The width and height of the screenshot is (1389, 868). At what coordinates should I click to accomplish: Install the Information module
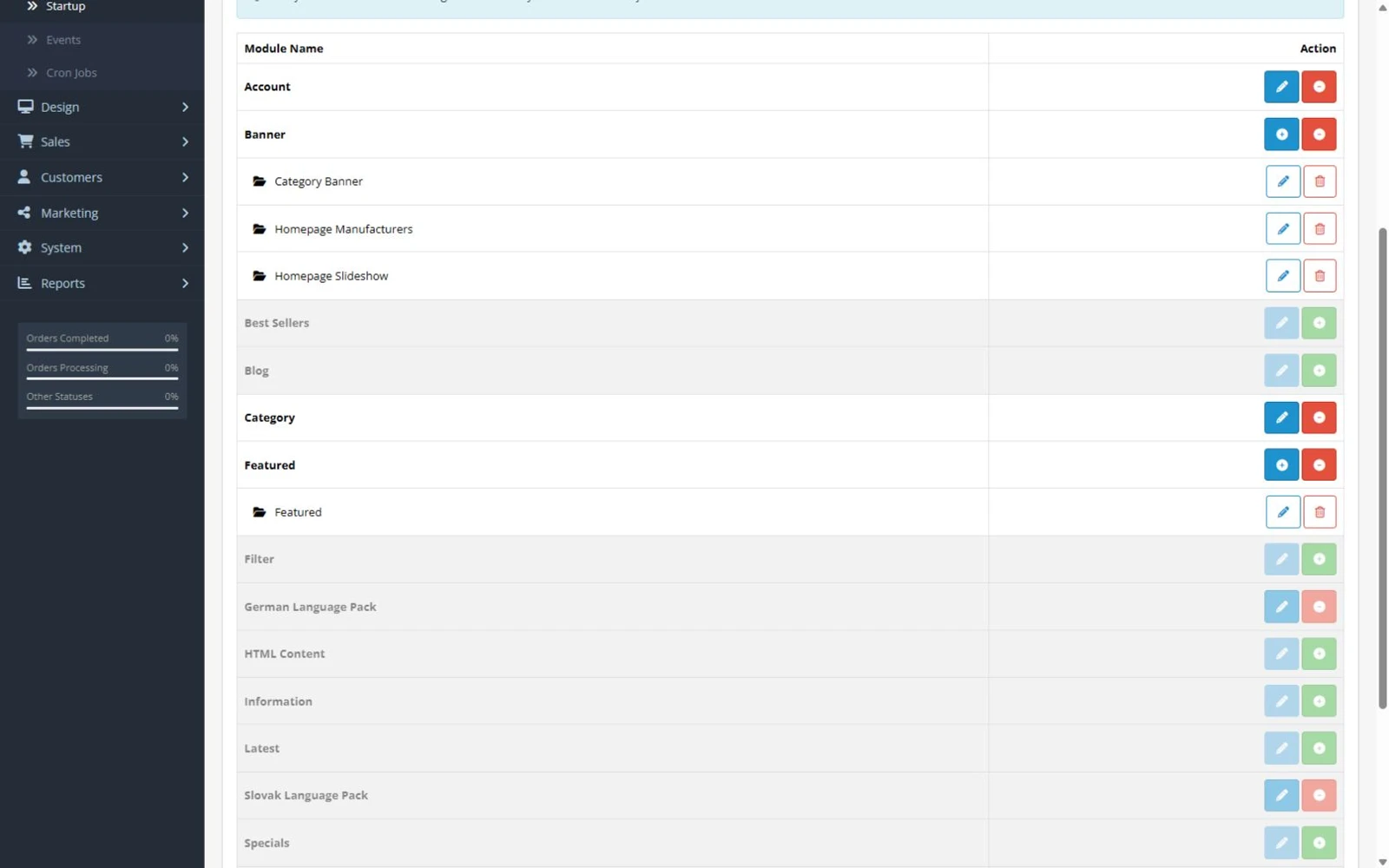pyautogui.click(x=1319, y=701)
